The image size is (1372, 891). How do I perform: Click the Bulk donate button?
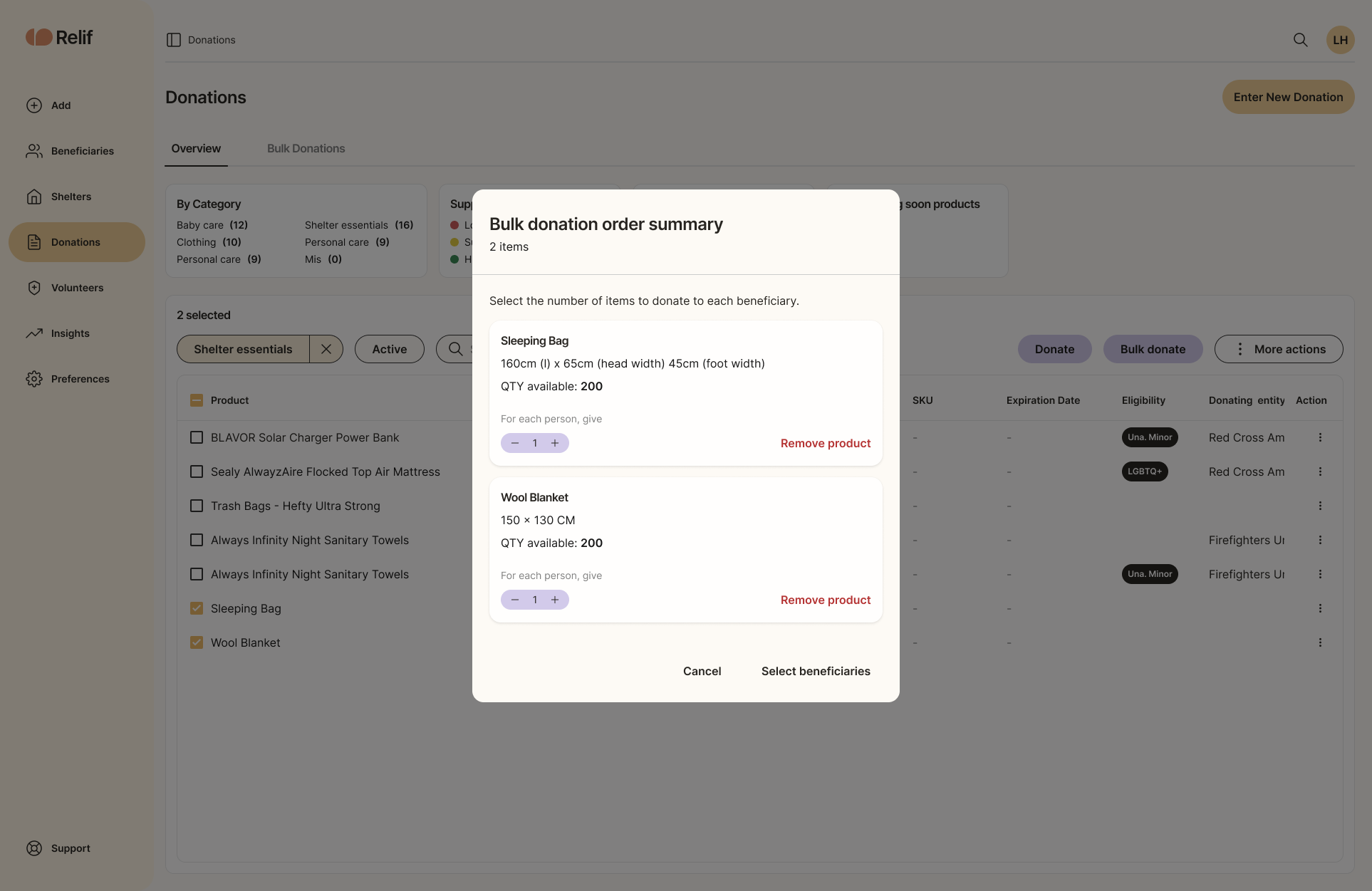1153,349
